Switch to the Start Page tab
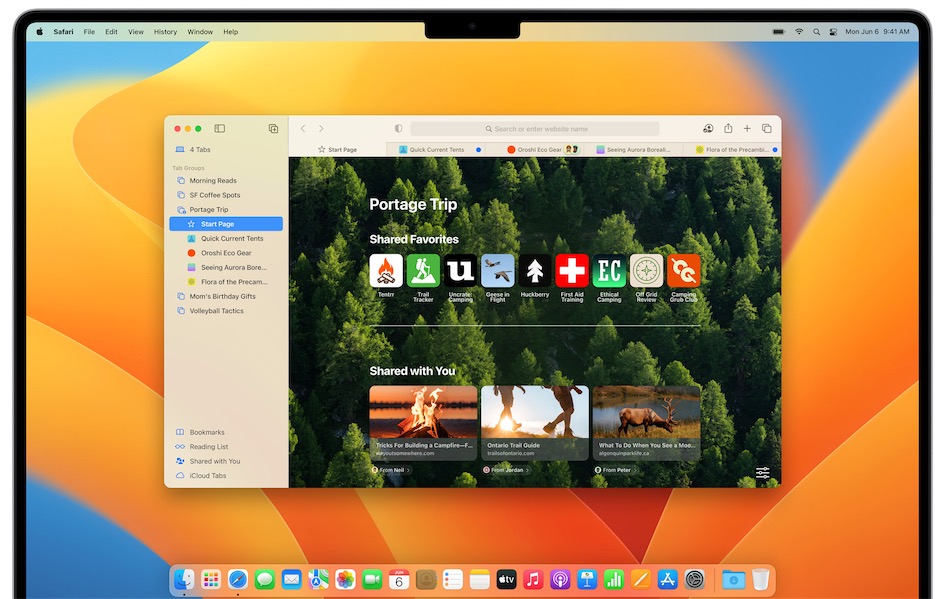Image resolution: width=945 pixels, height=599 pixels. click(338, 149)
